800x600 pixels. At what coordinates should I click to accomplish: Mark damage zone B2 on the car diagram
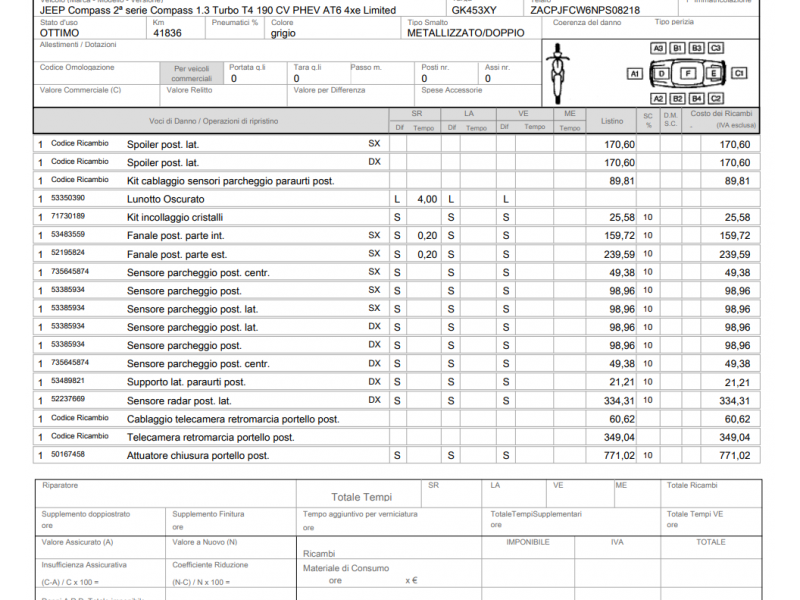[677, 98]
